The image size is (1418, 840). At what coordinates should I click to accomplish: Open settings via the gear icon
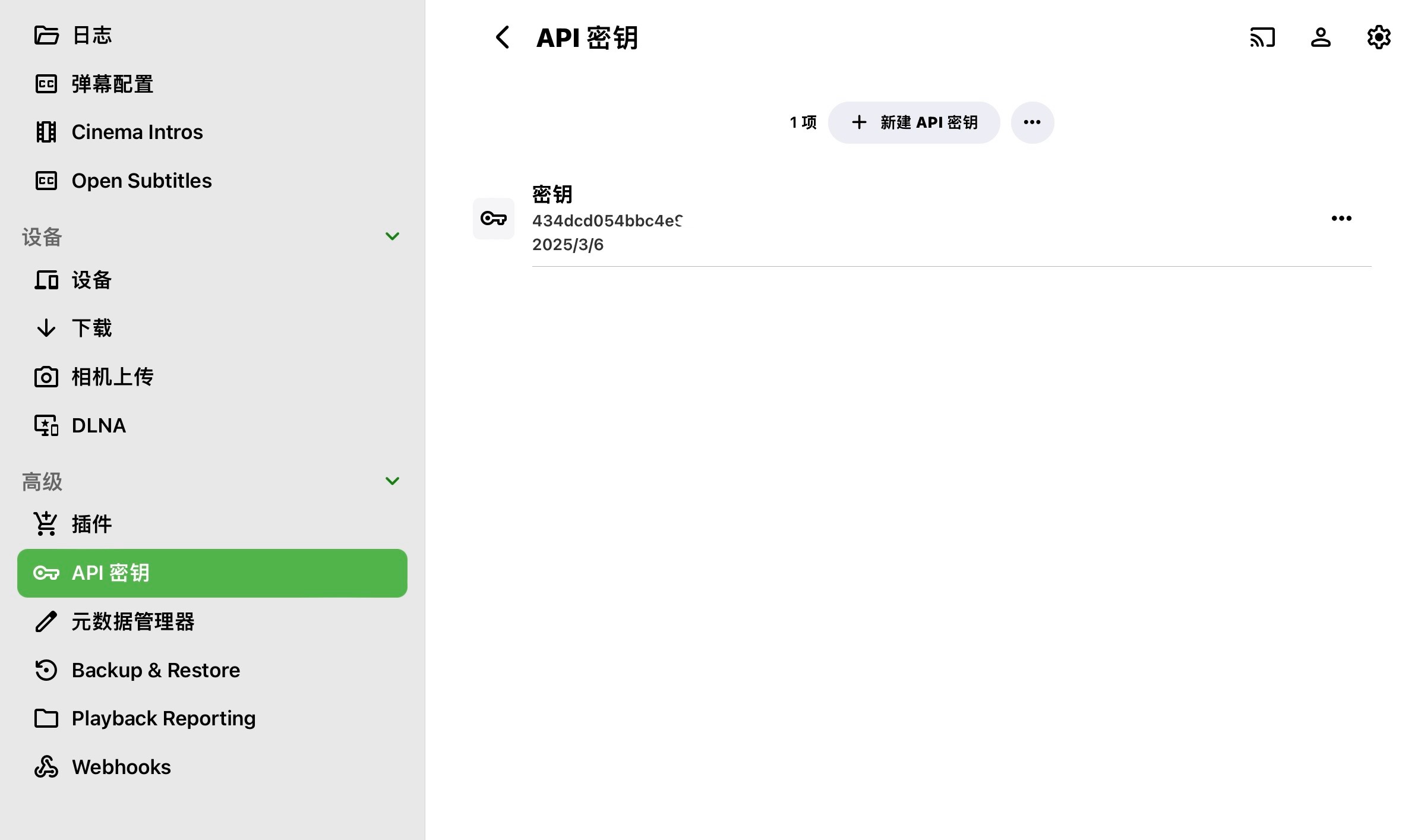[x=1378, y=37]
